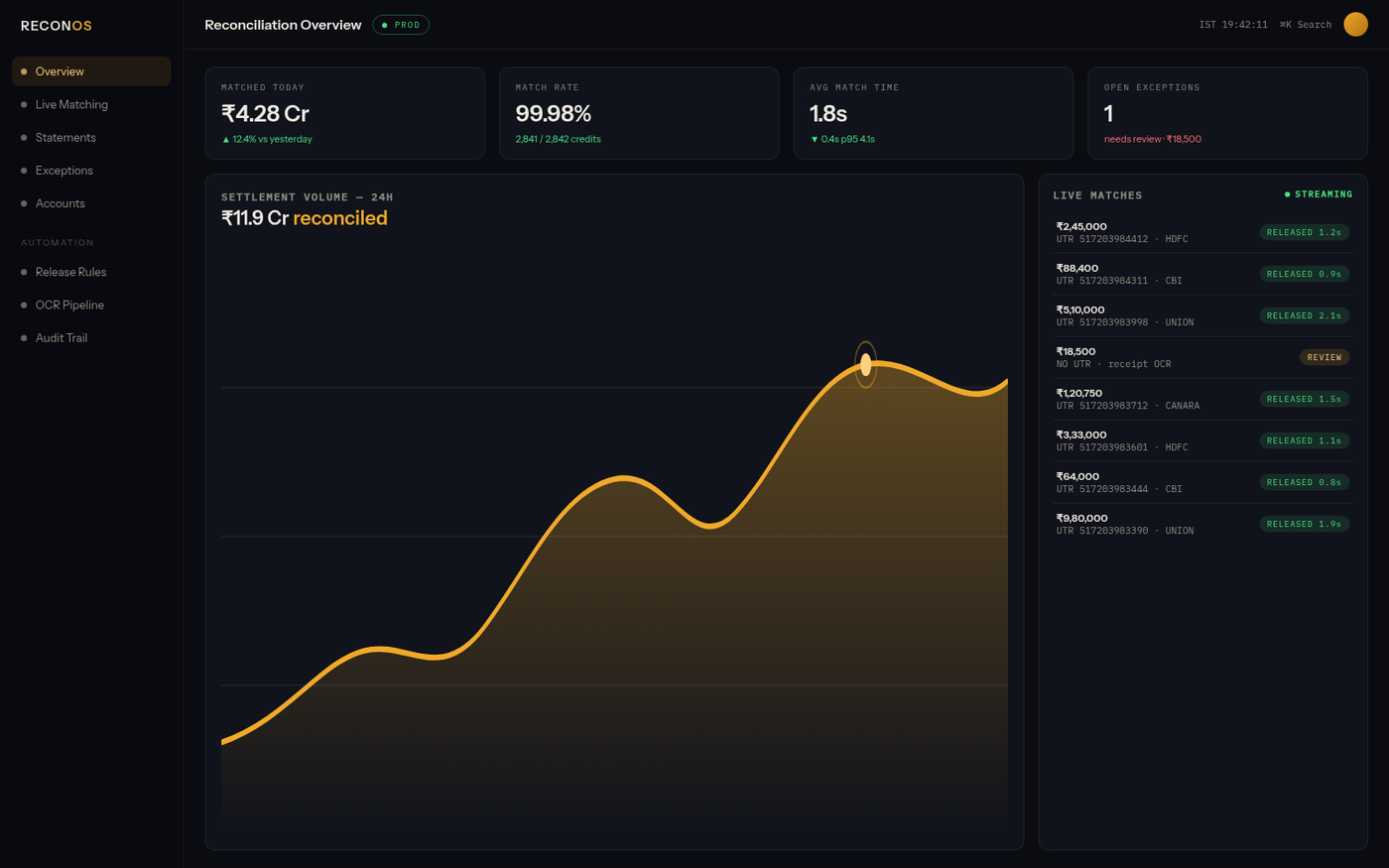Image resolution: width=1389 pixels, height=868 pixels.
Task: Select the ₹88,400 CBI match row
Action: click(x=1202, y=274)
